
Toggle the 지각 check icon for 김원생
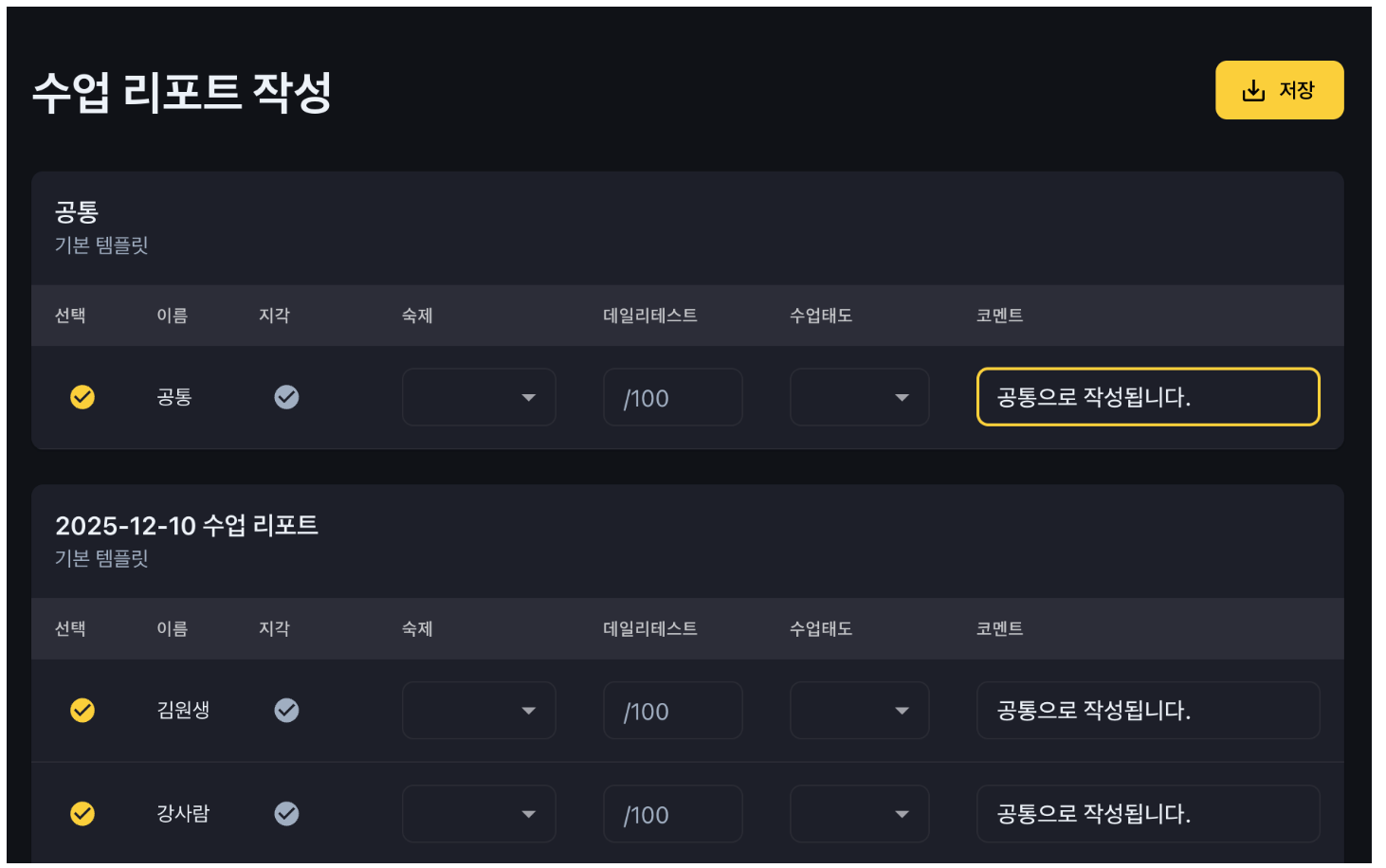click(286, 710)
